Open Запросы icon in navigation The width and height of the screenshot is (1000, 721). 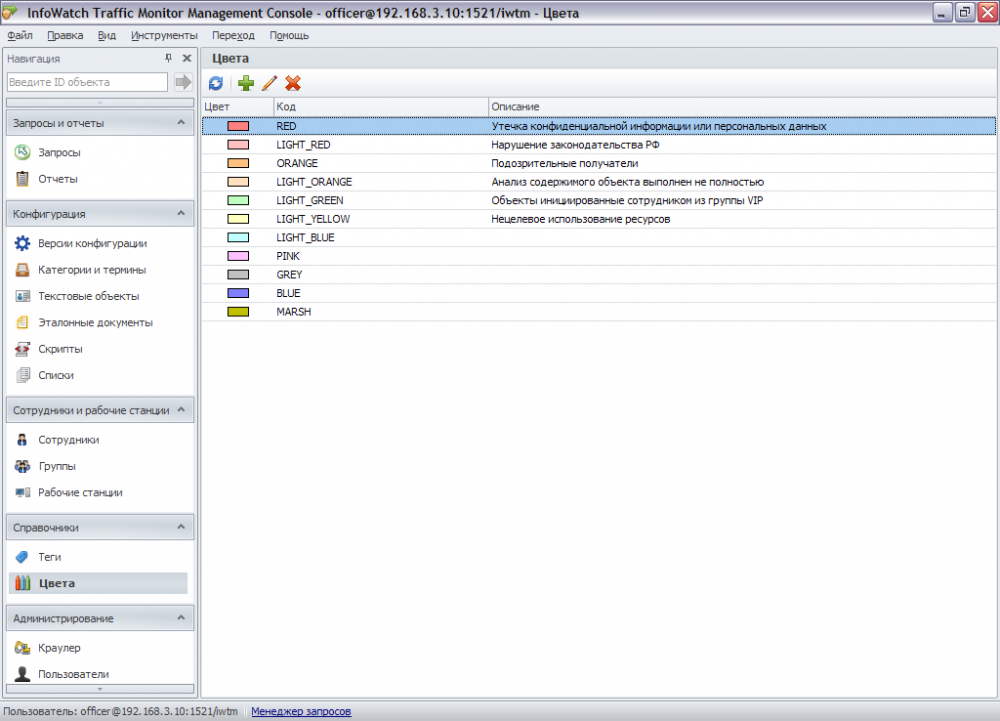[22, 152]
